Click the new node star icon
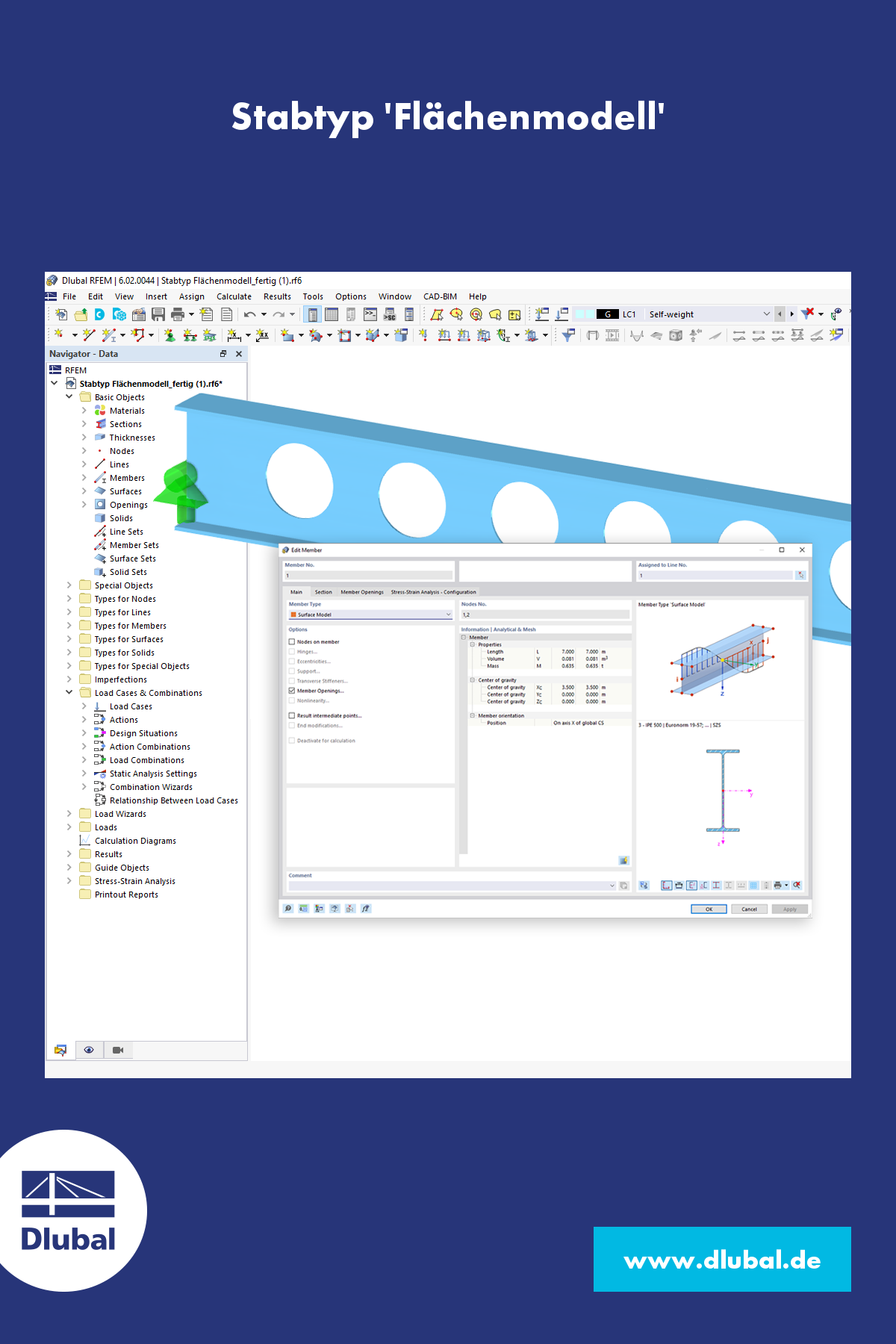896x1344 pixels. [x=59, y=335]
